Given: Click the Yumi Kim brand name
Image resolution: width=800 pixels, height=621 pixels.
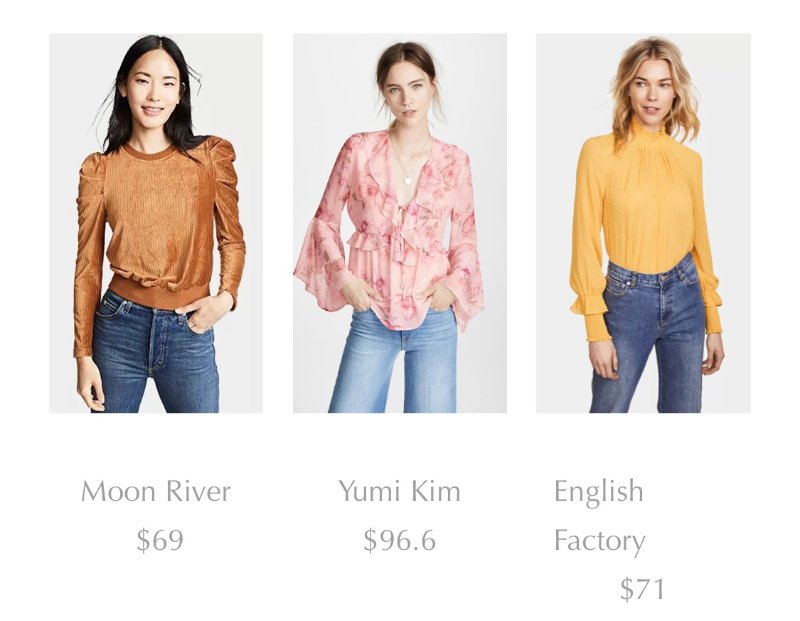Looking at the screenshot, I should (399, 491).
